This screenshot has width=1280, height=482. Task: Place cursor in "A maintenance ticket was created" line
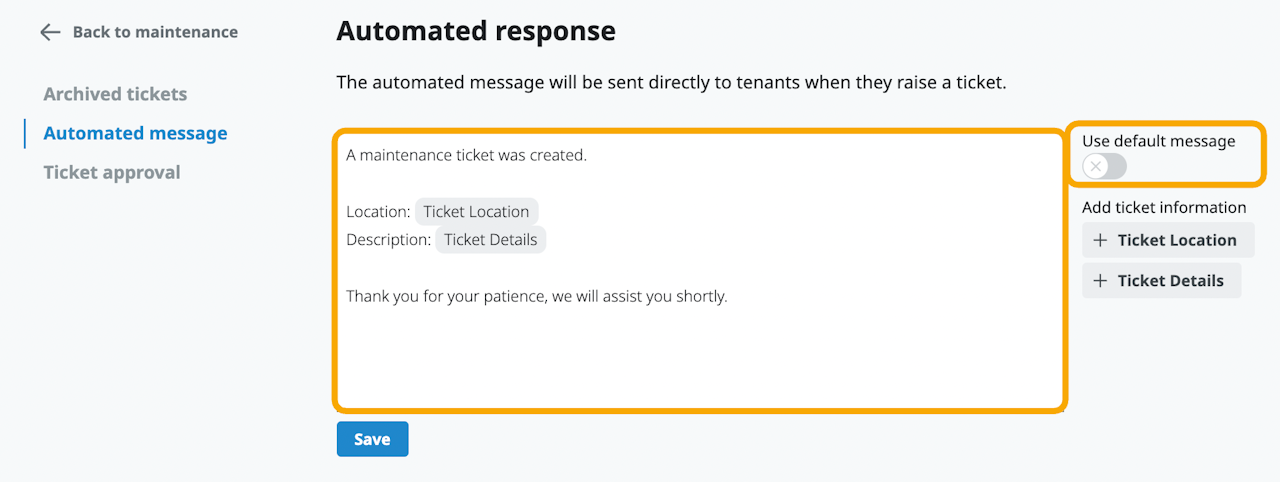[x=466, y=156]
